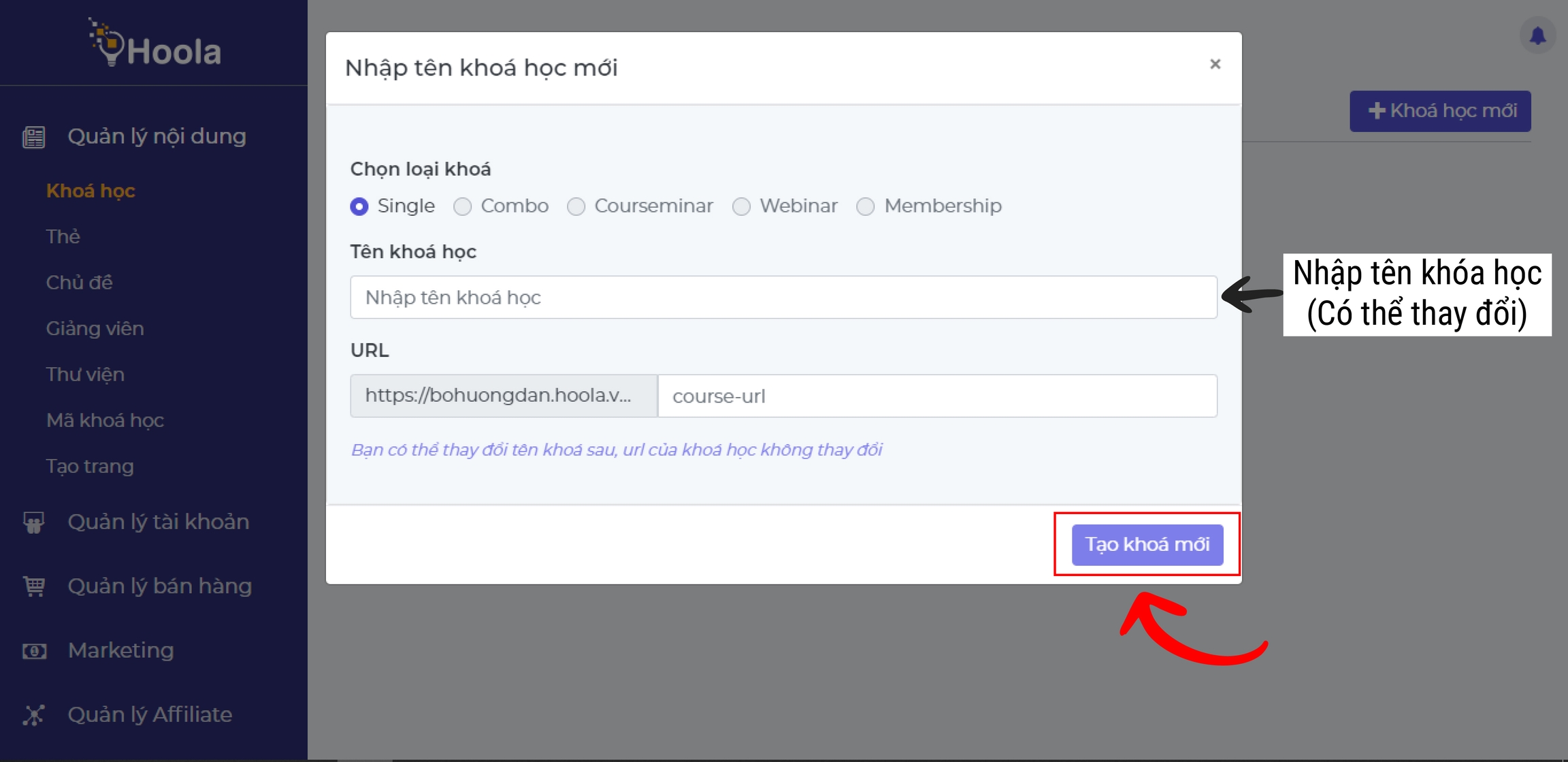The height and width of the screenshot is (762, 1568).
Task: Click the content management newspaper icon
Action: tap(34, 137)
